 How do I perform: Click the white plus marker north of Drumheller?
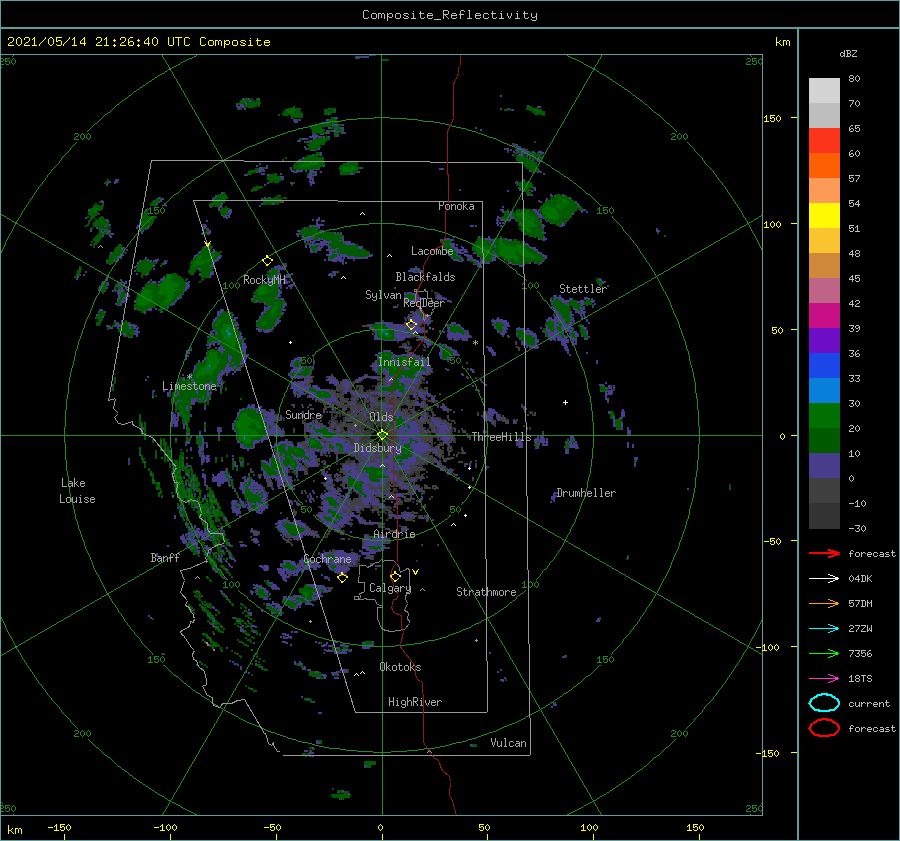click(x=565, y=402)
